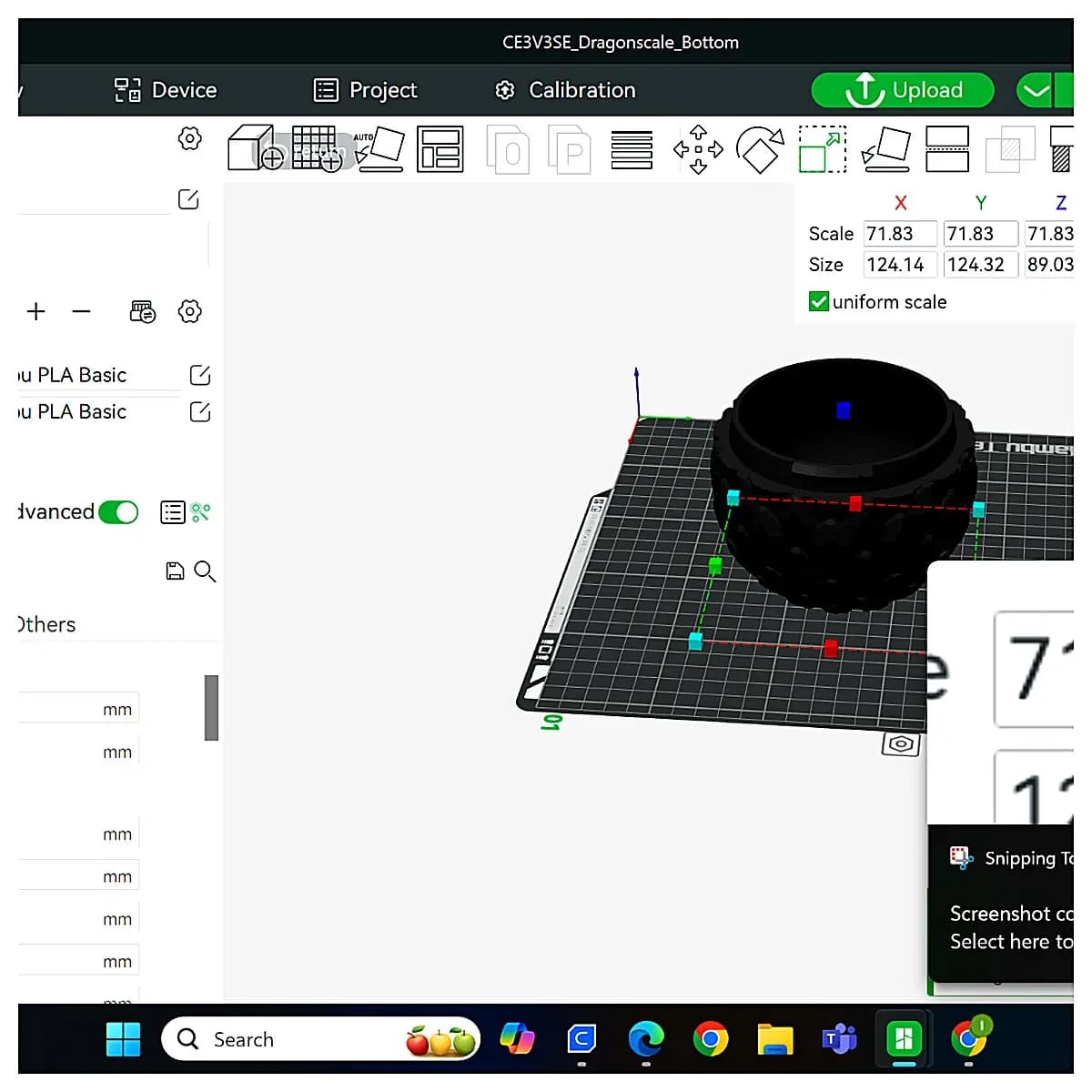Click the Add plate grid icon
This screenshot has width=1092, height=1092.
pyautogui.click(x=317, y=148)
